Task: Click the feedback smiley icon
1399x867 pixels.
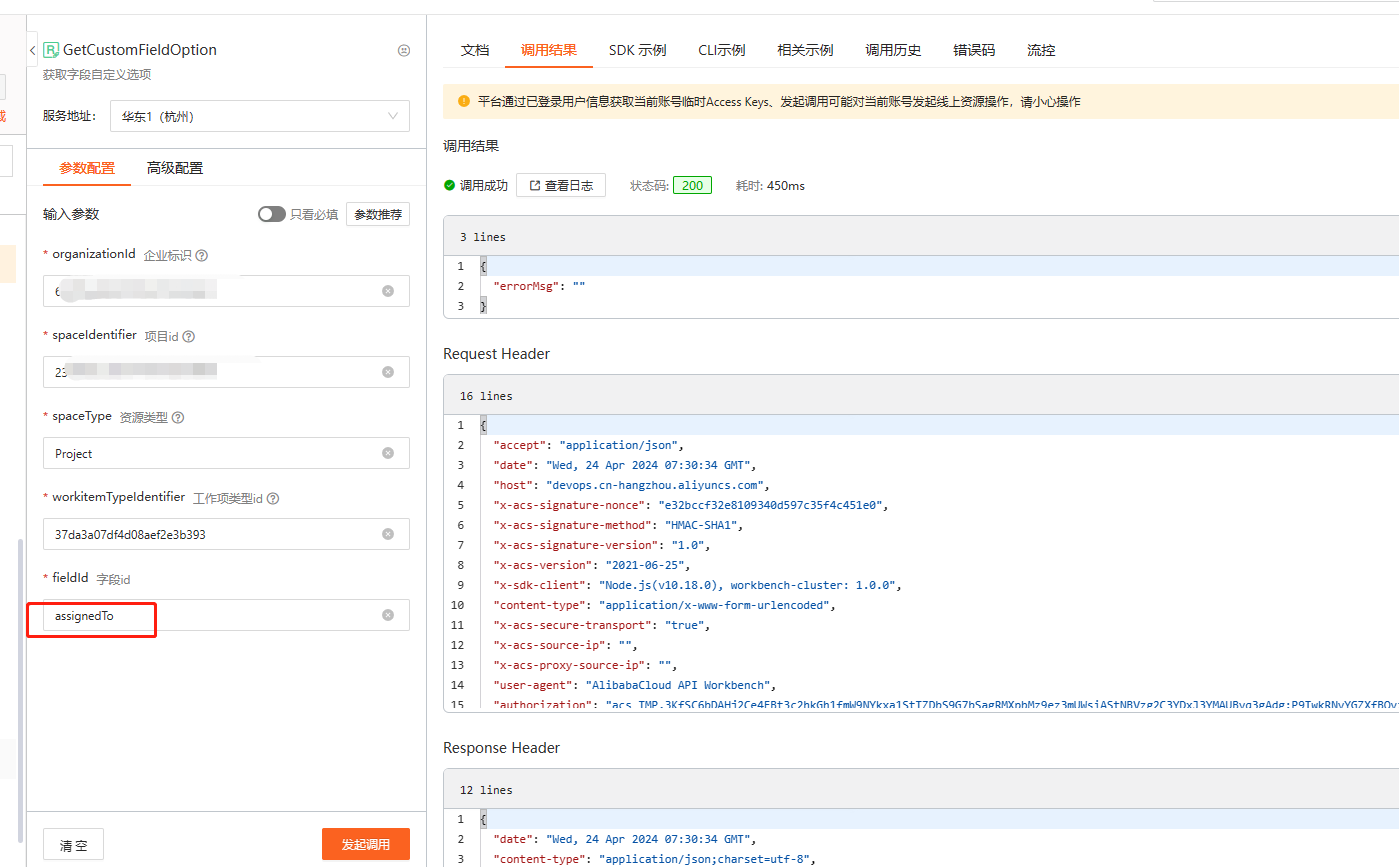Action: 404,50
